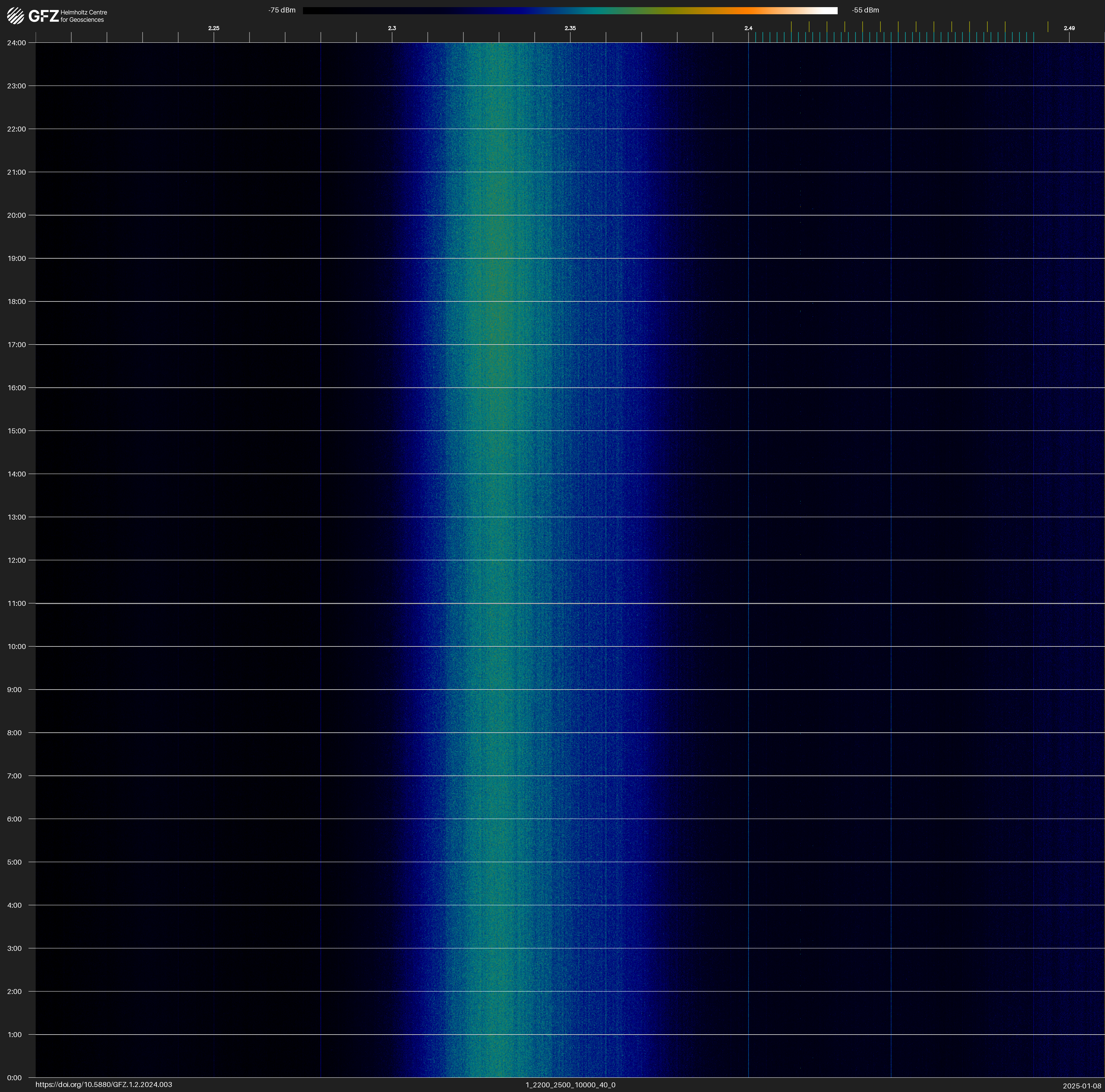Click the color scale gradient bar
Screen dimensions: 1105x1092
(x=570, y=10)
